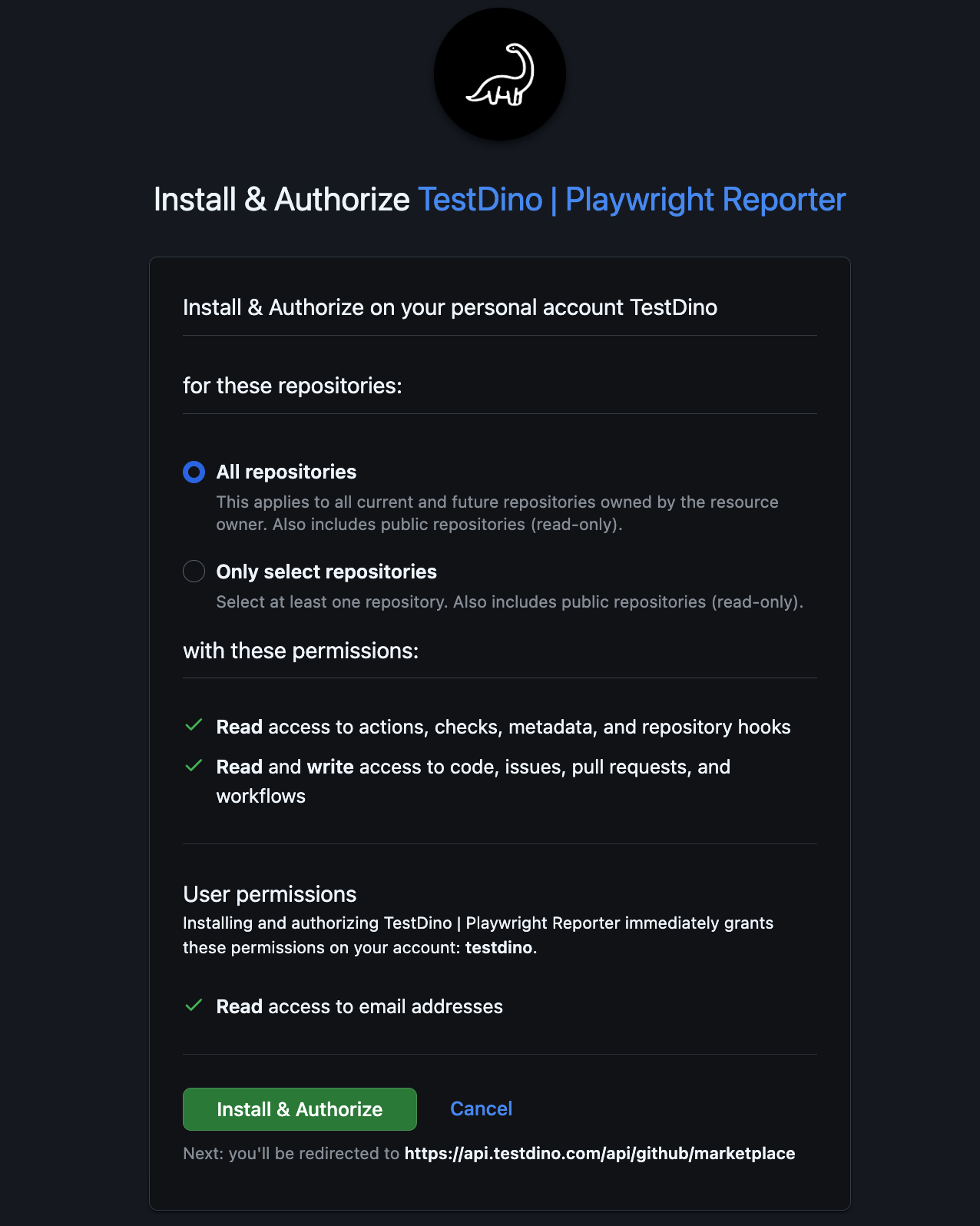Click the "with these permissions:" heading
980x1226 pixels.
click(301, 651)
